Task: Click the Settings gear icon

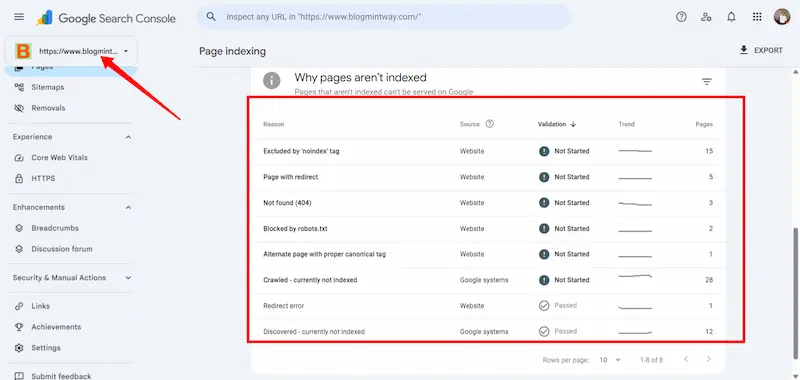Action: tap(19, 348)
